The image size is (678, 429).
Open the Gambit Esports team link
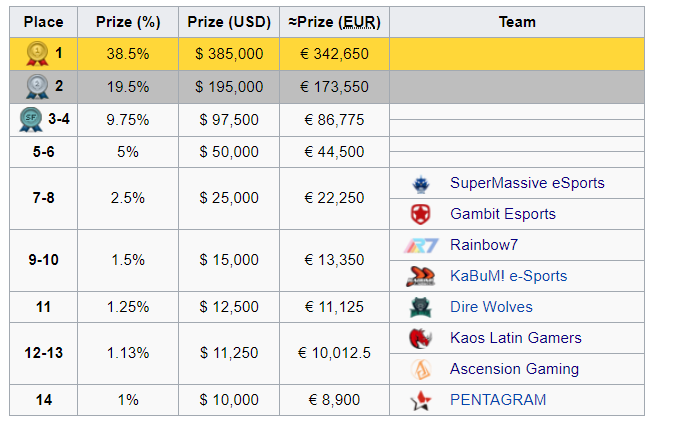point(503,214)
